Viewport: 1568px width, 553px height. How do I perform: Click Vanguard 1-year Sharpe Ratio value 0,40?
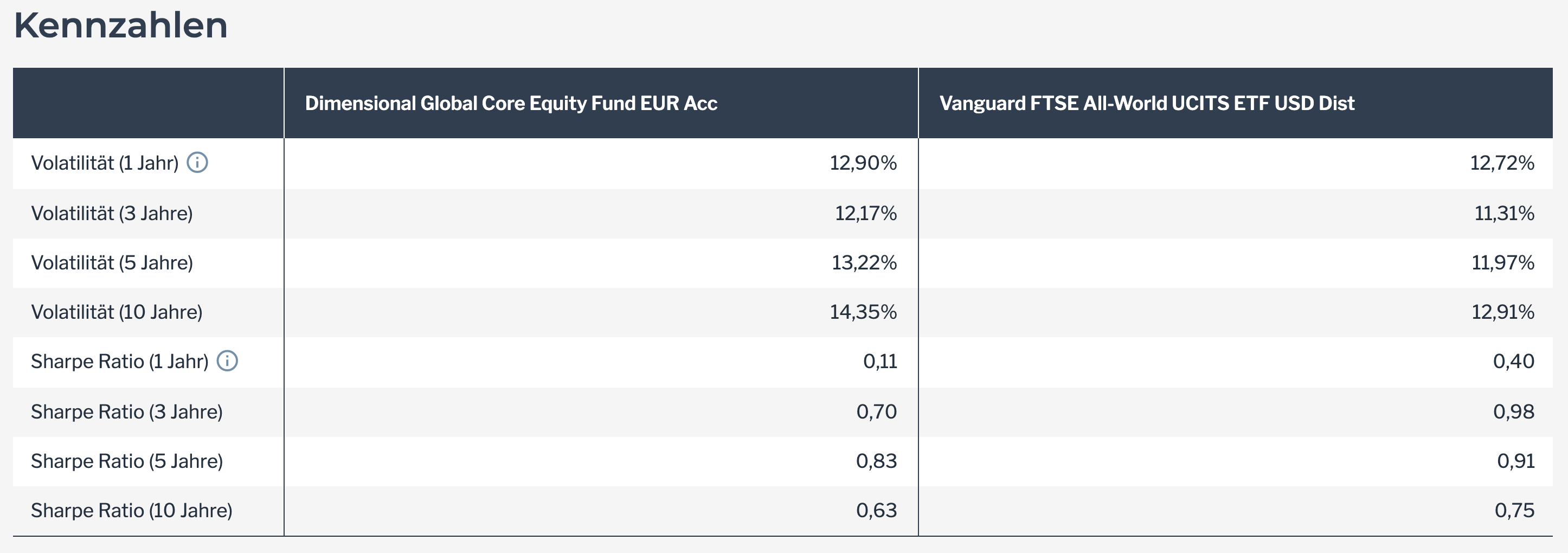tap(1513, 362)
